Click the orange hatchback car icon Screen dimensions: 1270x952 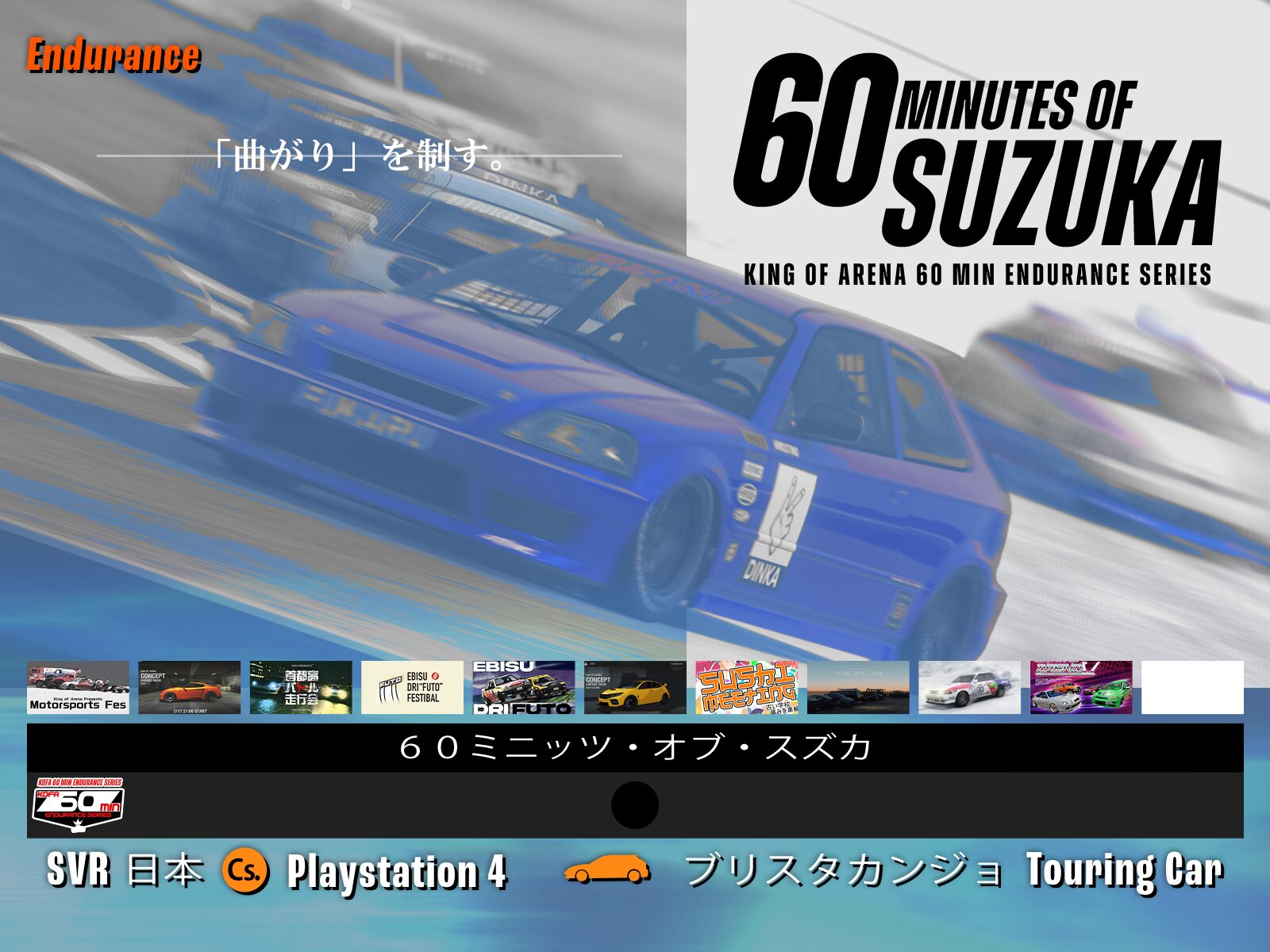(x=606, y=870)
